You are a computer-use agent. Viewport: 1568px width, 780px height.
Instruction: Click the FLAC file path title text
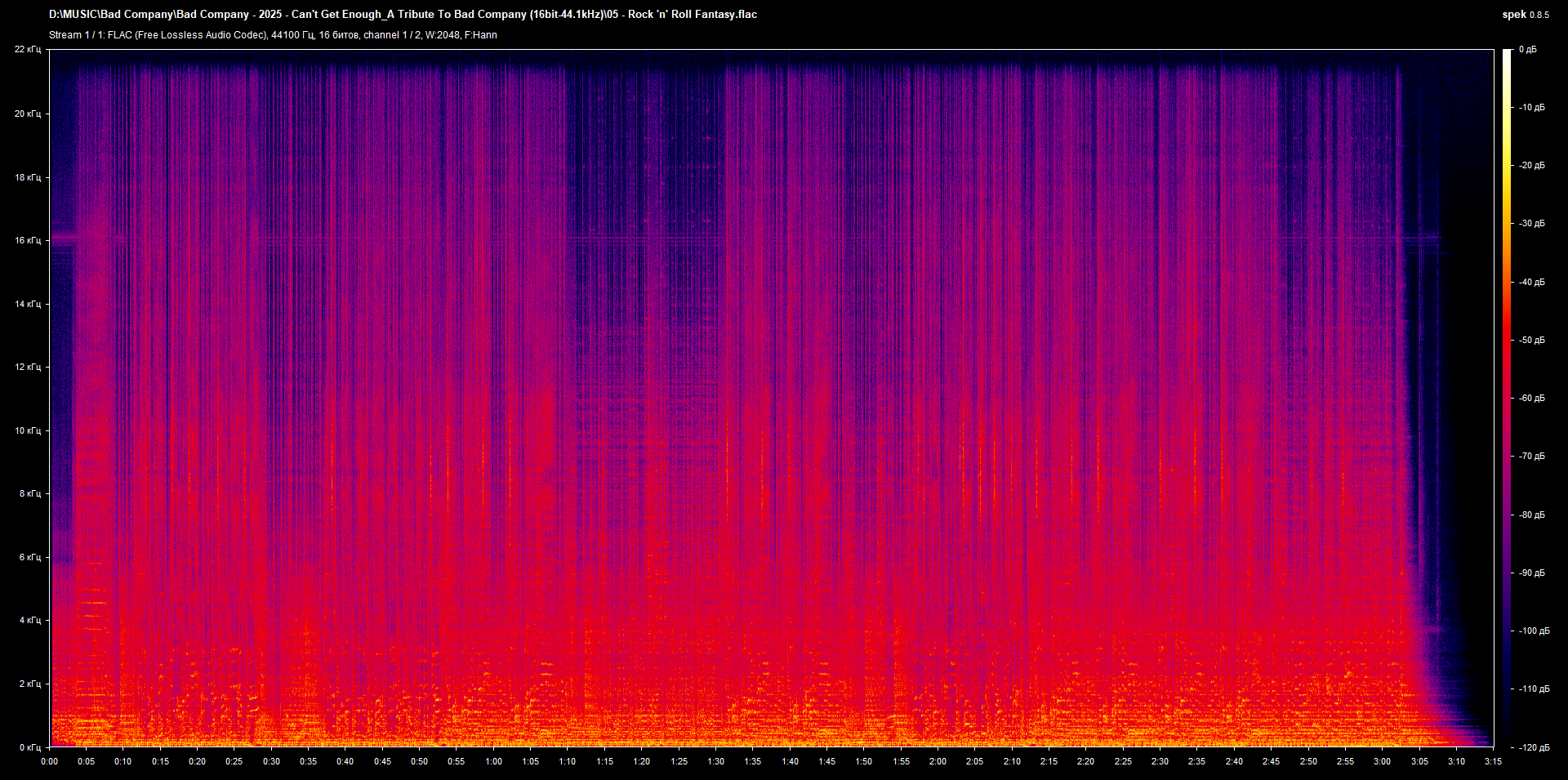(403, 15)
